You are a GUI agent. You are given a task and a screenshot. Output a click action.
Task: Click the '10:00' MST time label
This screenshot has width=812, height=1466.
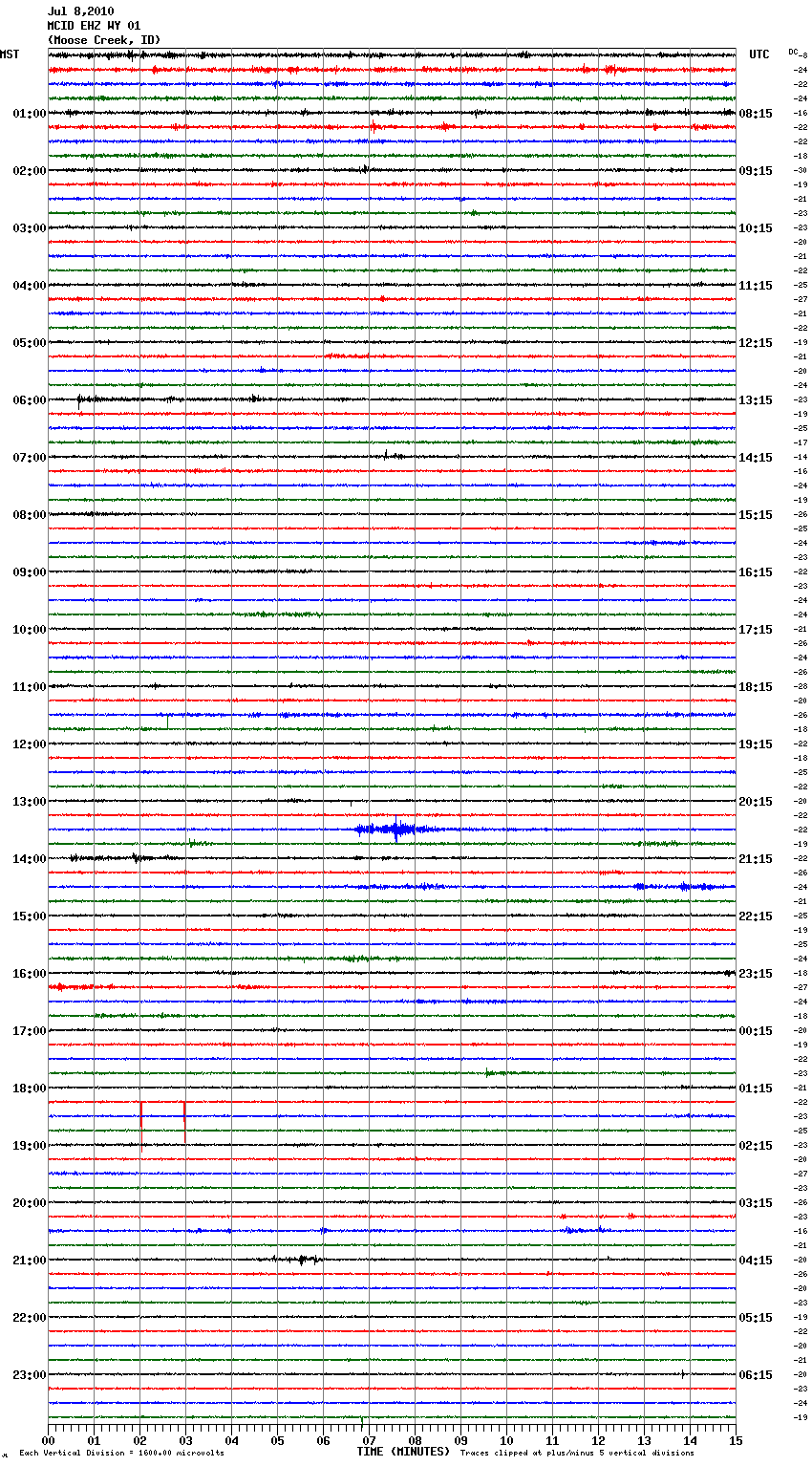(30, 630)
